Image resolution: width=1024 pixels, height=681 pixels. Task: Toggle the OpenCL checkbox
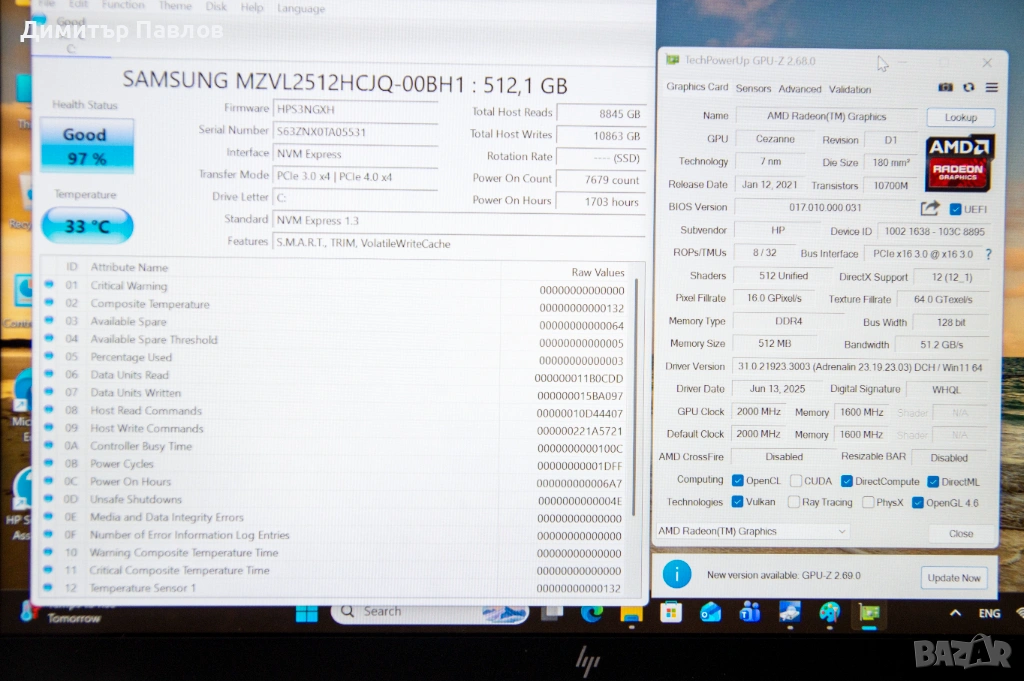click(738, 481)
